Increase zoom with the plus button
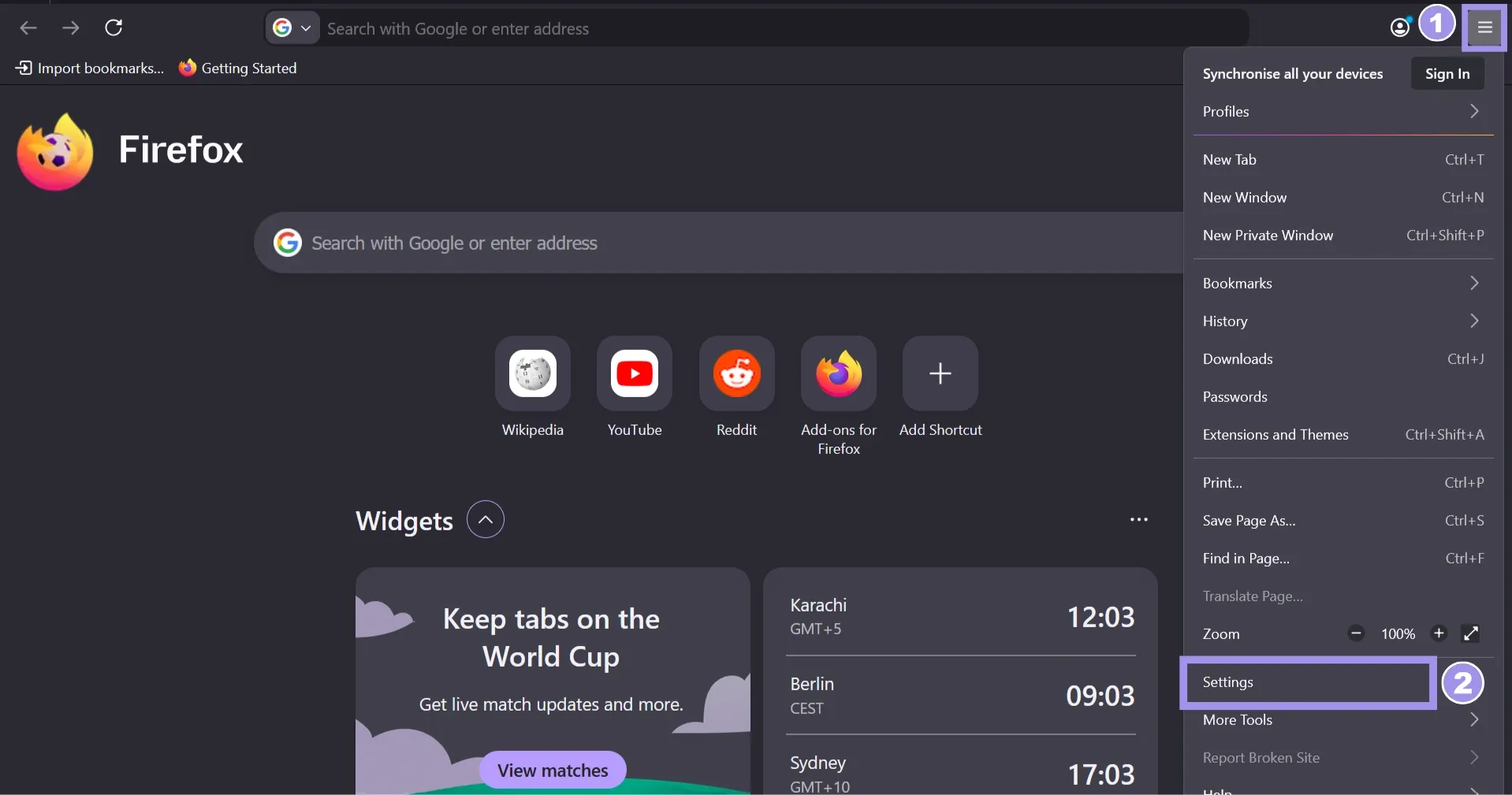This screenshot has width=1512, height=795. coord(1439,633)
